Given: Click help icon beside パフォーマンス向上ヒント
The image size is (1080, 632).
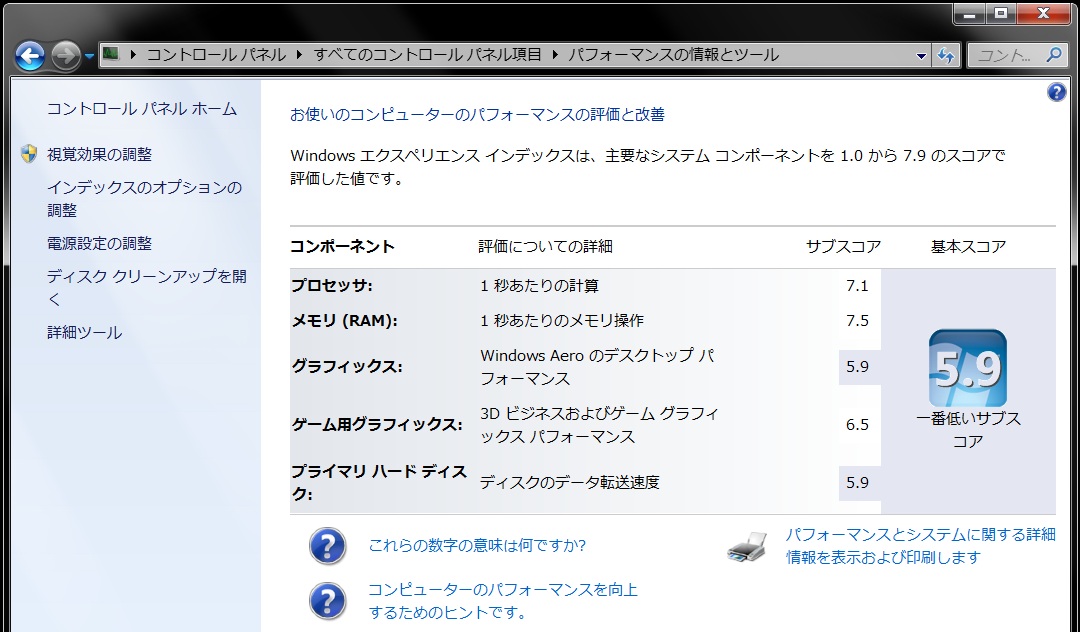Looking at the screenshot, I should pos(327,601).
